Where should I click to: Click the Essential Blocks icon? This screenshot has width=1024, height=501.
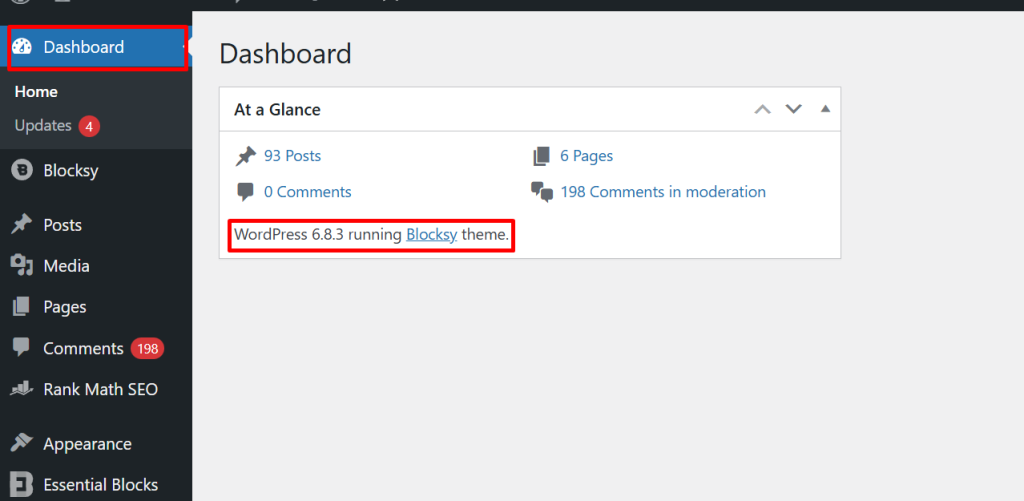(22, 485)
